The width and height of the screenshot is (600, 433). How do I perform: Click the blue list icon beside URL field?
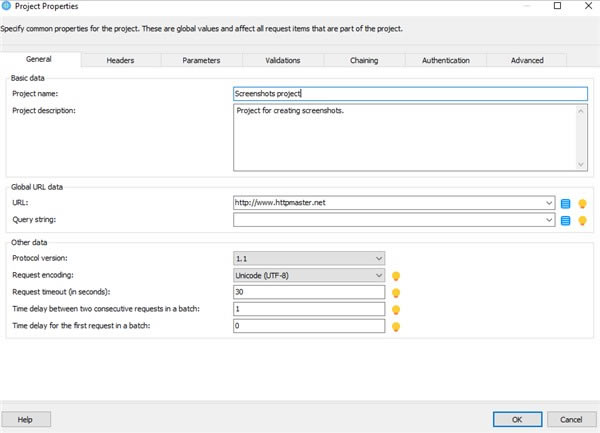coord(565,203)
